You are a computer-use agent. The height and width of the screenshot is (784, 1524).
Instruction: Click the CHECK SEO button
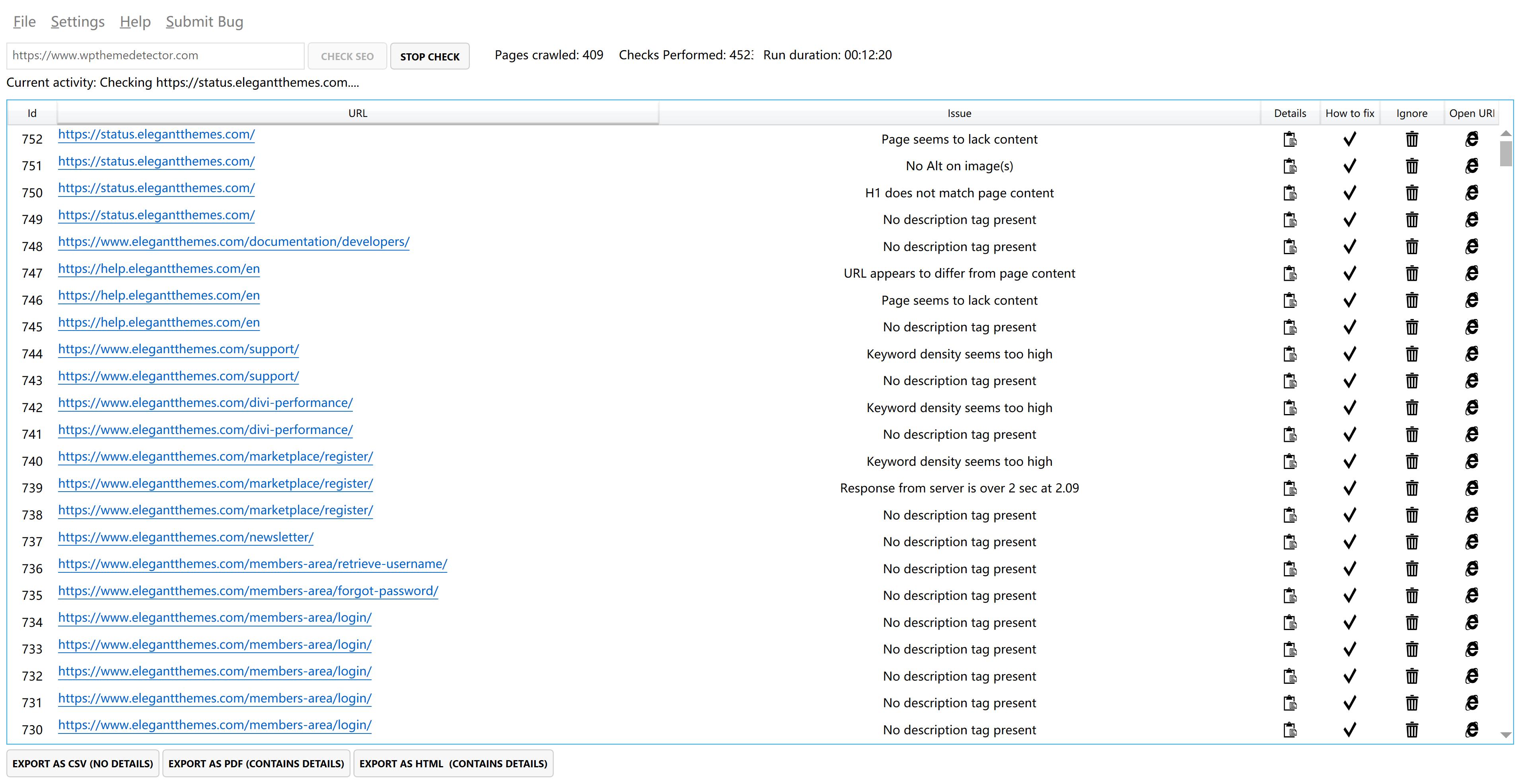(x=347, y=56)
